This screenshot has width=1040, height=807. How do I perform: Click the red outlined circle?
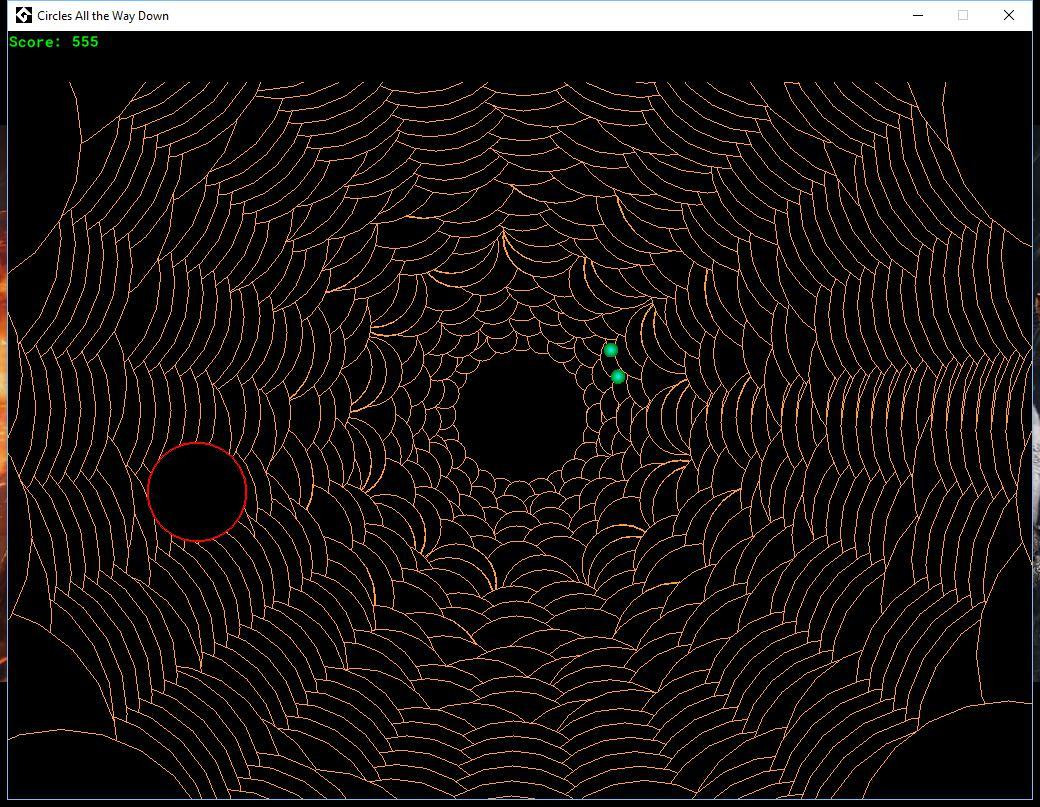click(x=197, y=492)
